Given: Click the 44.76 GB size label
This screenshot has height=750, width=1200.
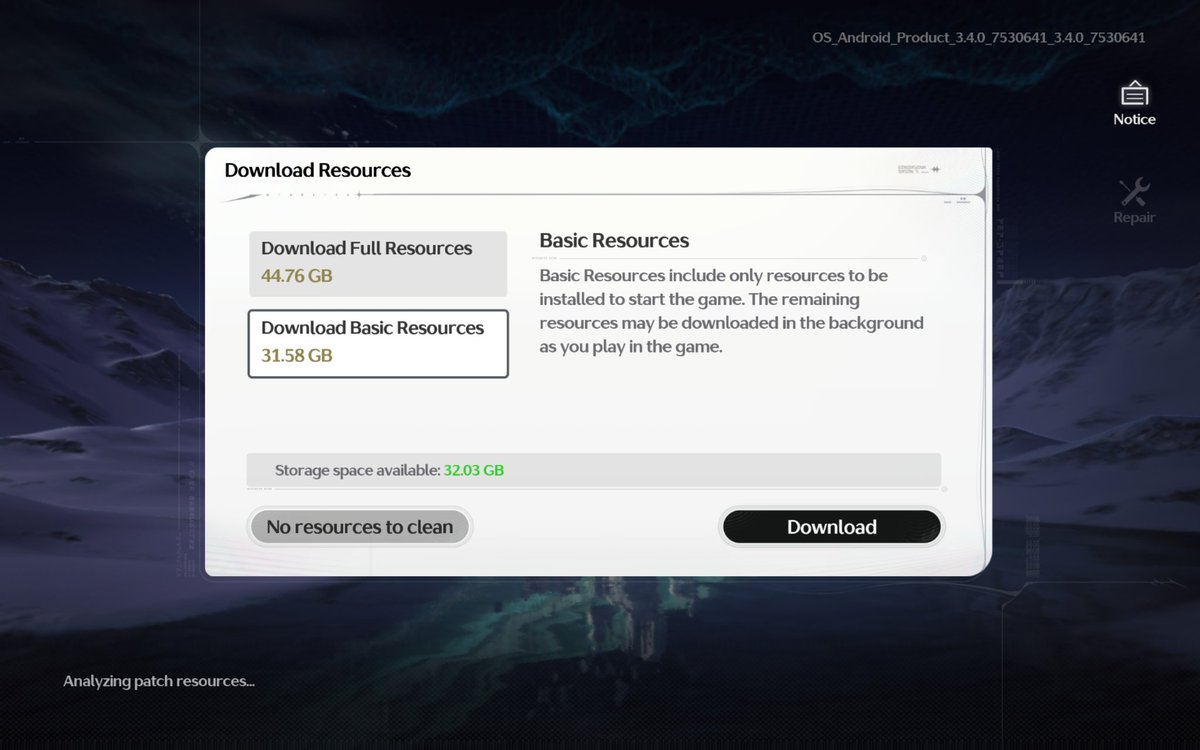Looking at the screenshot, I should click(297, 276).
